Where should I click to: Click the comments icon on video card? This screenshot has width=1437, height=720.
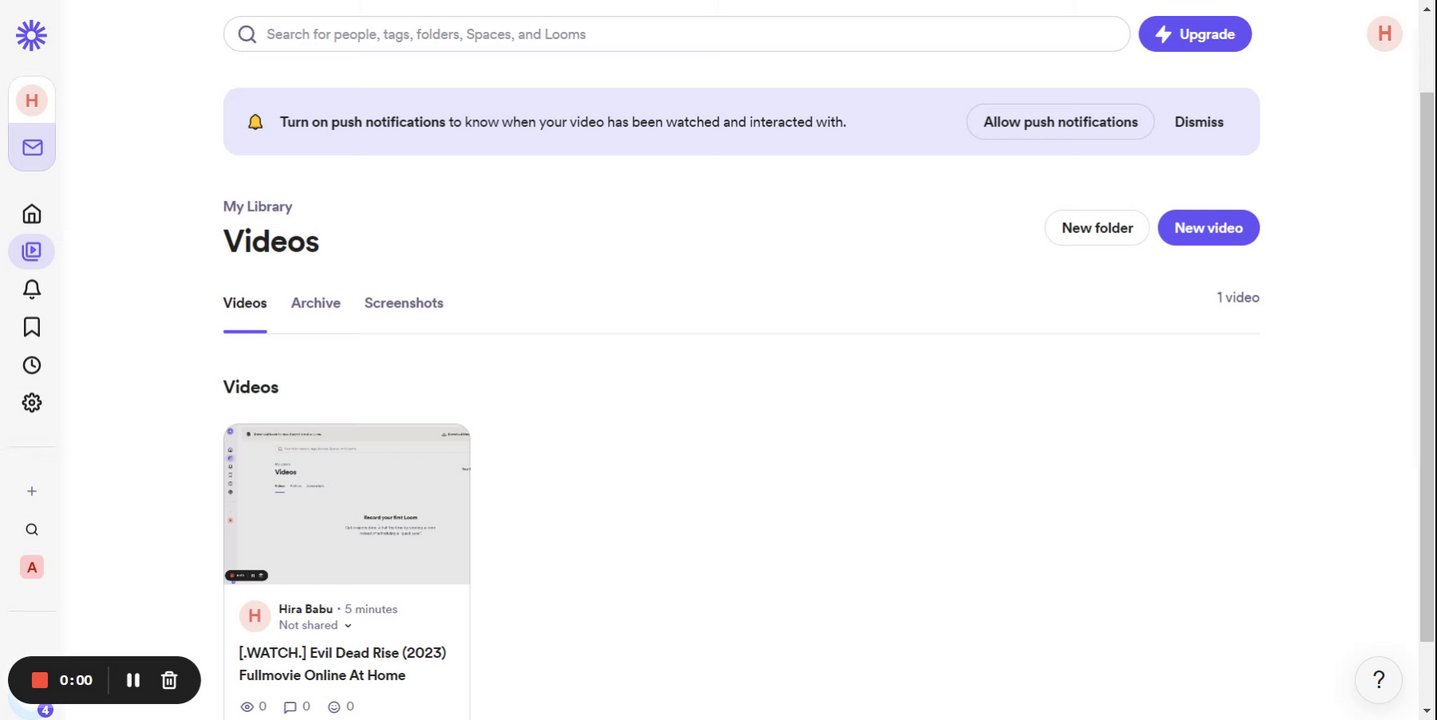tap(290, 707)
